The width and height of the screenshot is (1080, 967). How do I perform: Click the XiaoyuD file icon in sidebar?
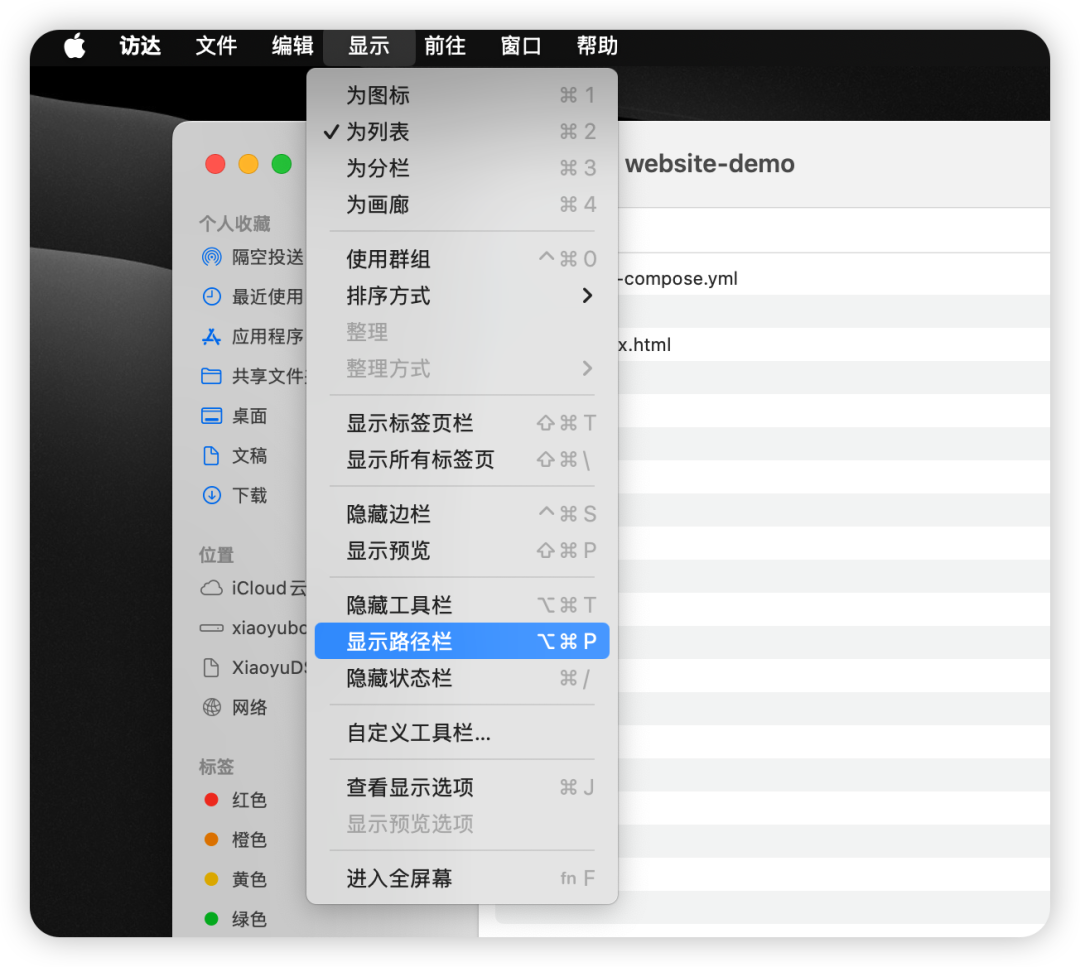coord(211,667)
